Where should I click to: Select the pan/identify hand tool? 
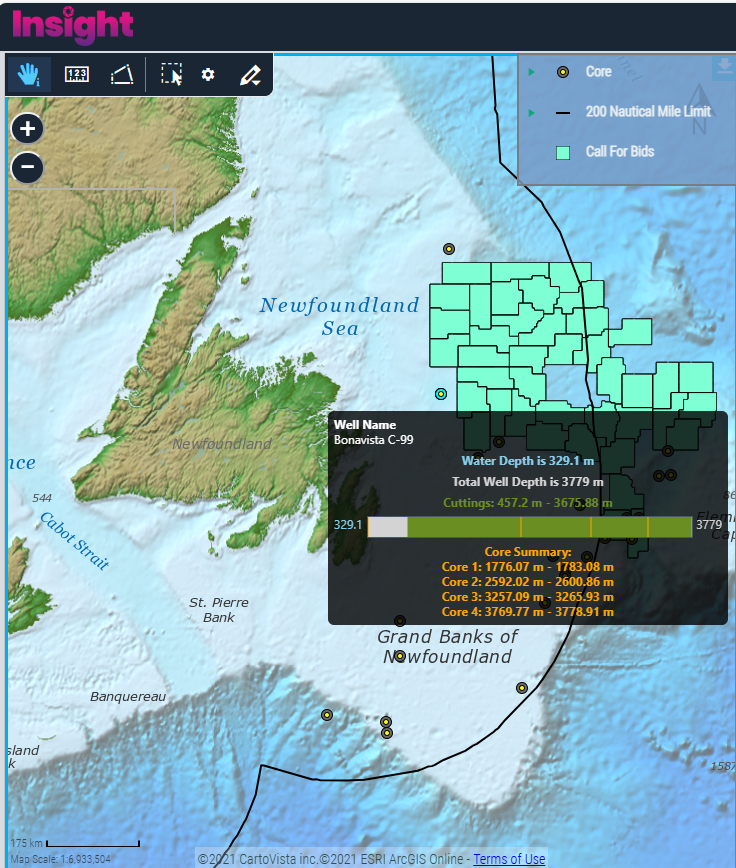28,74
